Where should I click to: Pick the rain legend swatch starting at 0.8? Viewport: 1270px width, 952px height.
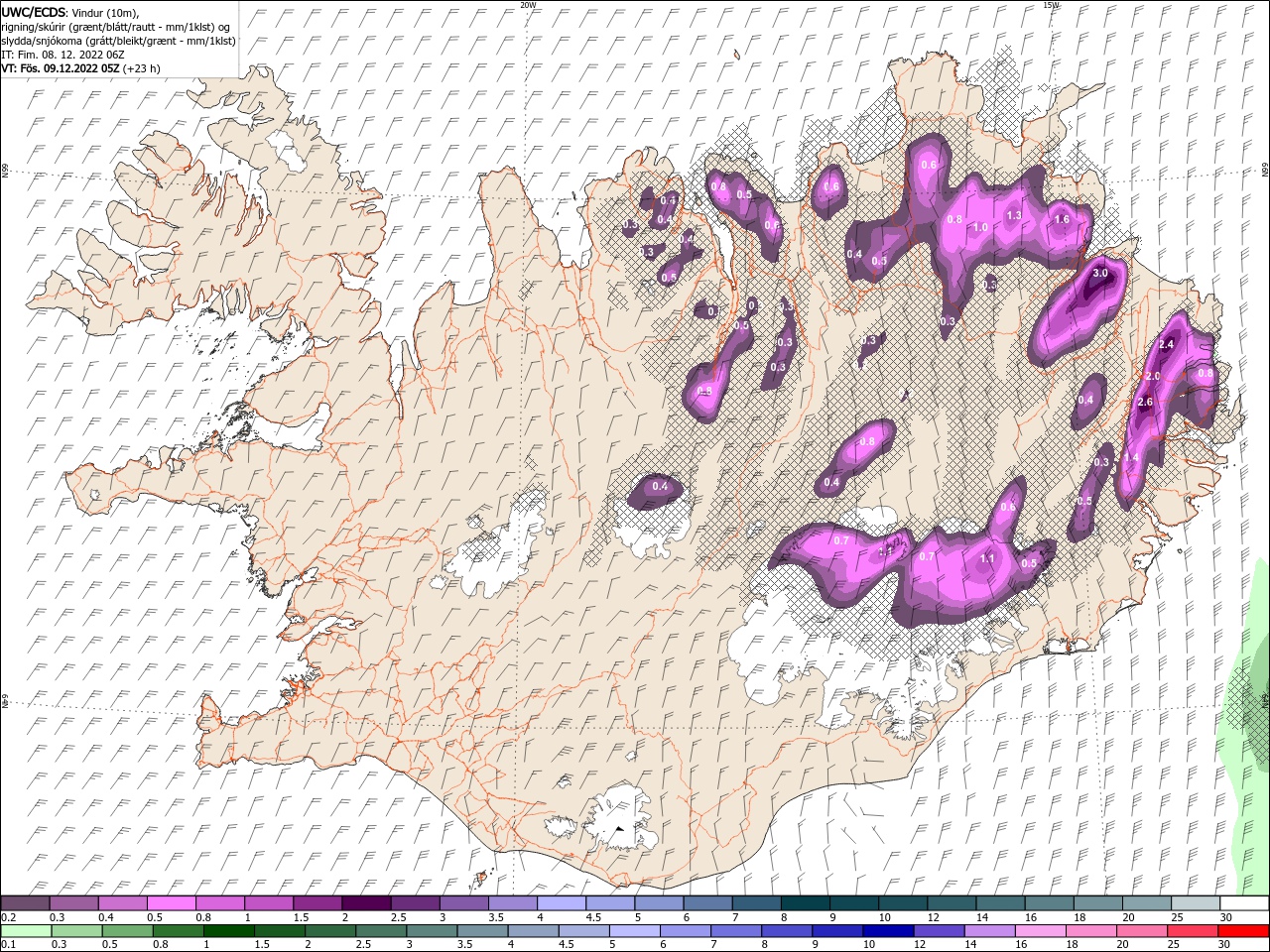point(179,931)
